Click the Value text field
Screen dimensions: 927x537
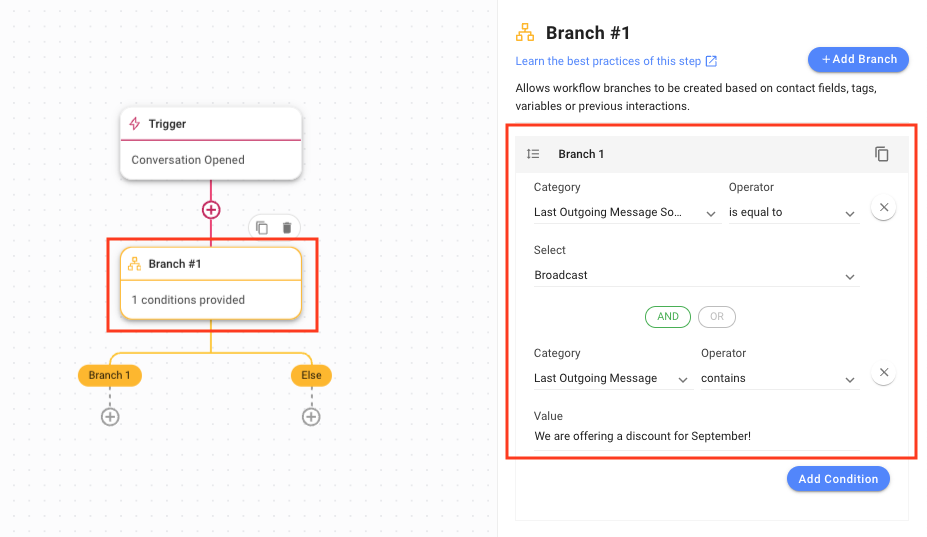pos(696,437)
